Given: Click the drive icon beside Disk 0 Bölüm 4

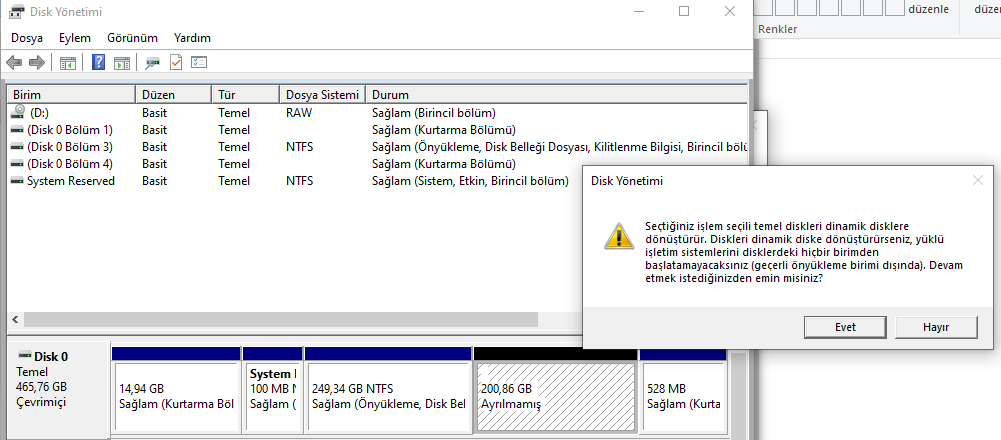Looking at the screenshot, I should click(18, 163).
